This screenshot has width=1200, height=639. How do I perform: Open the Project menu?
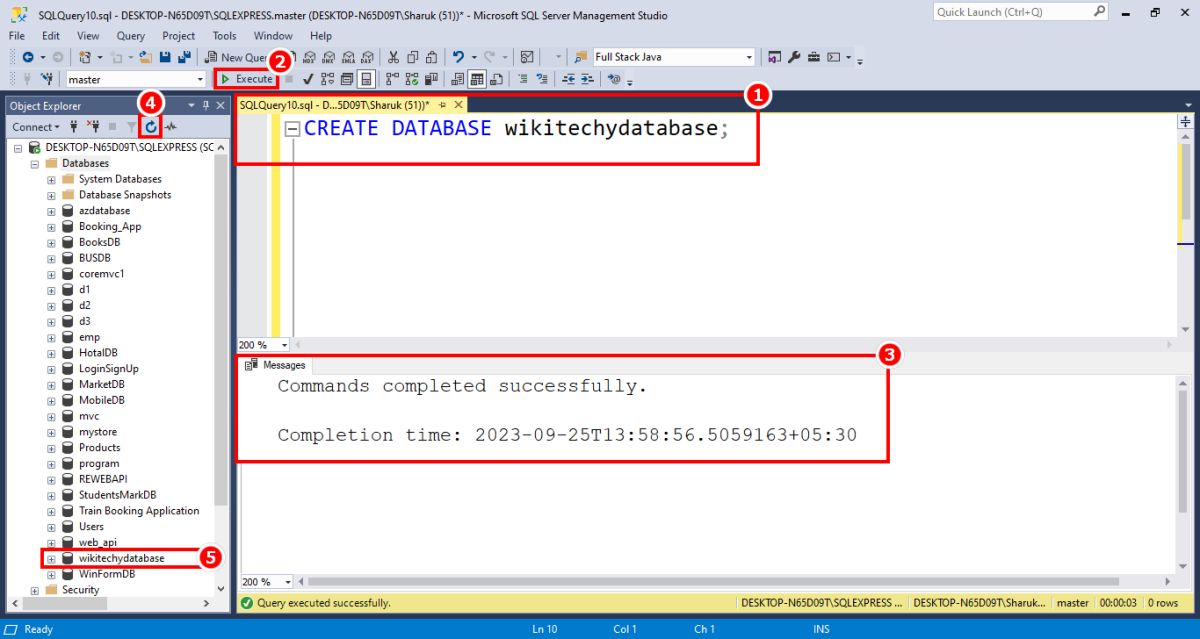178,36
